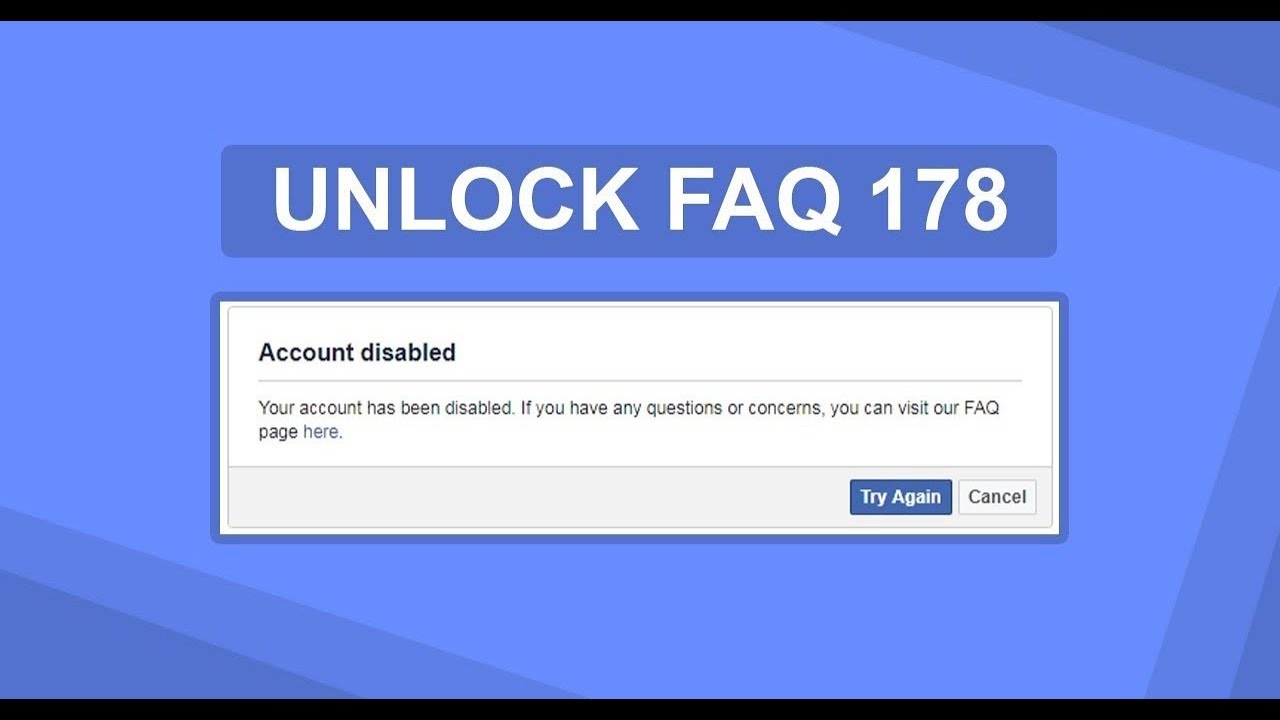Click the black bar along the top edge
The height and width of the screenshot is (720, 1280).
[640, 9]
